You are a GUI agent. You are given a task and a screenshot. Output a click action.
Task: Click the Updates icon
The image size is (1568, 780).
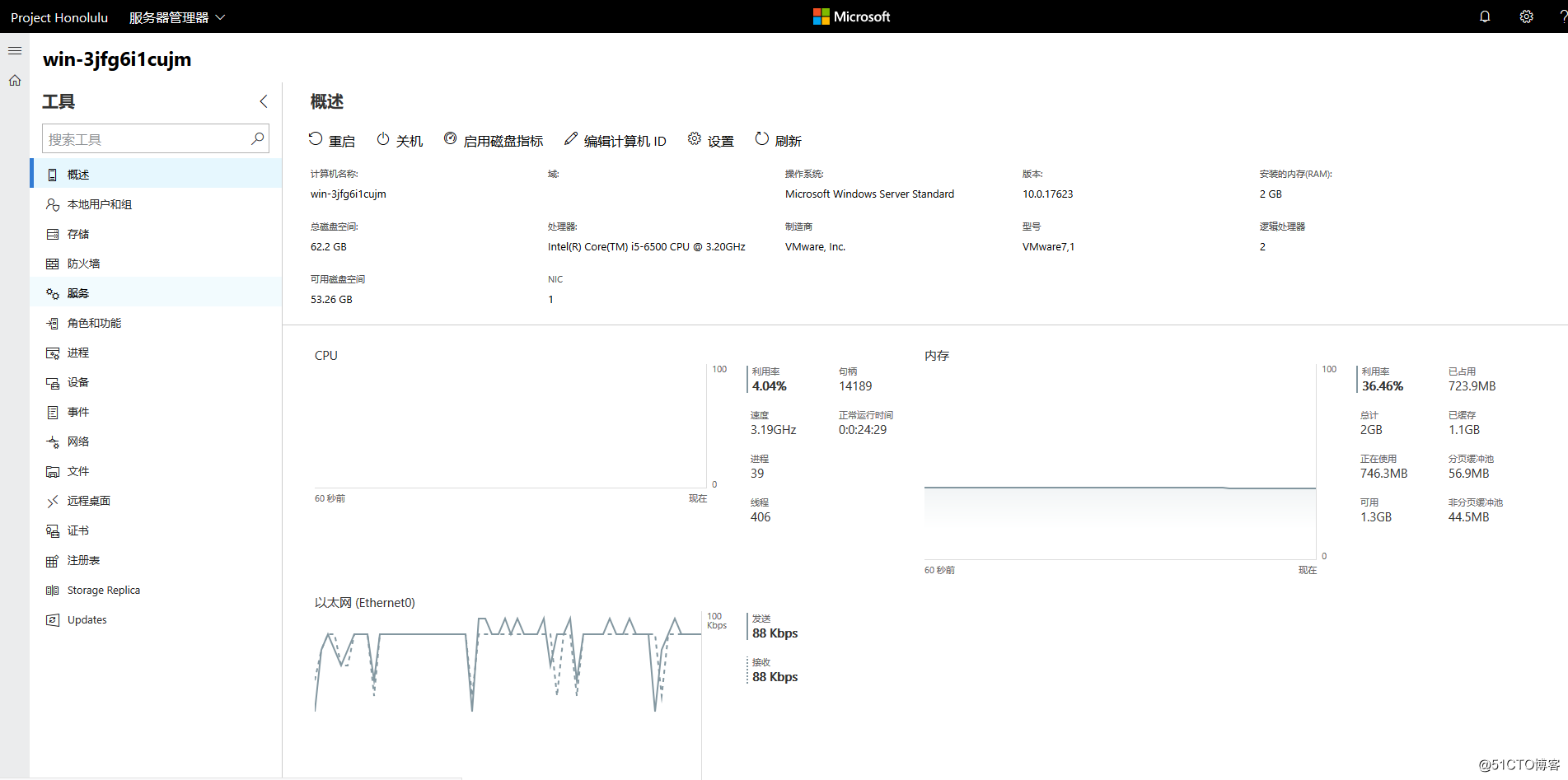[53, 619]
